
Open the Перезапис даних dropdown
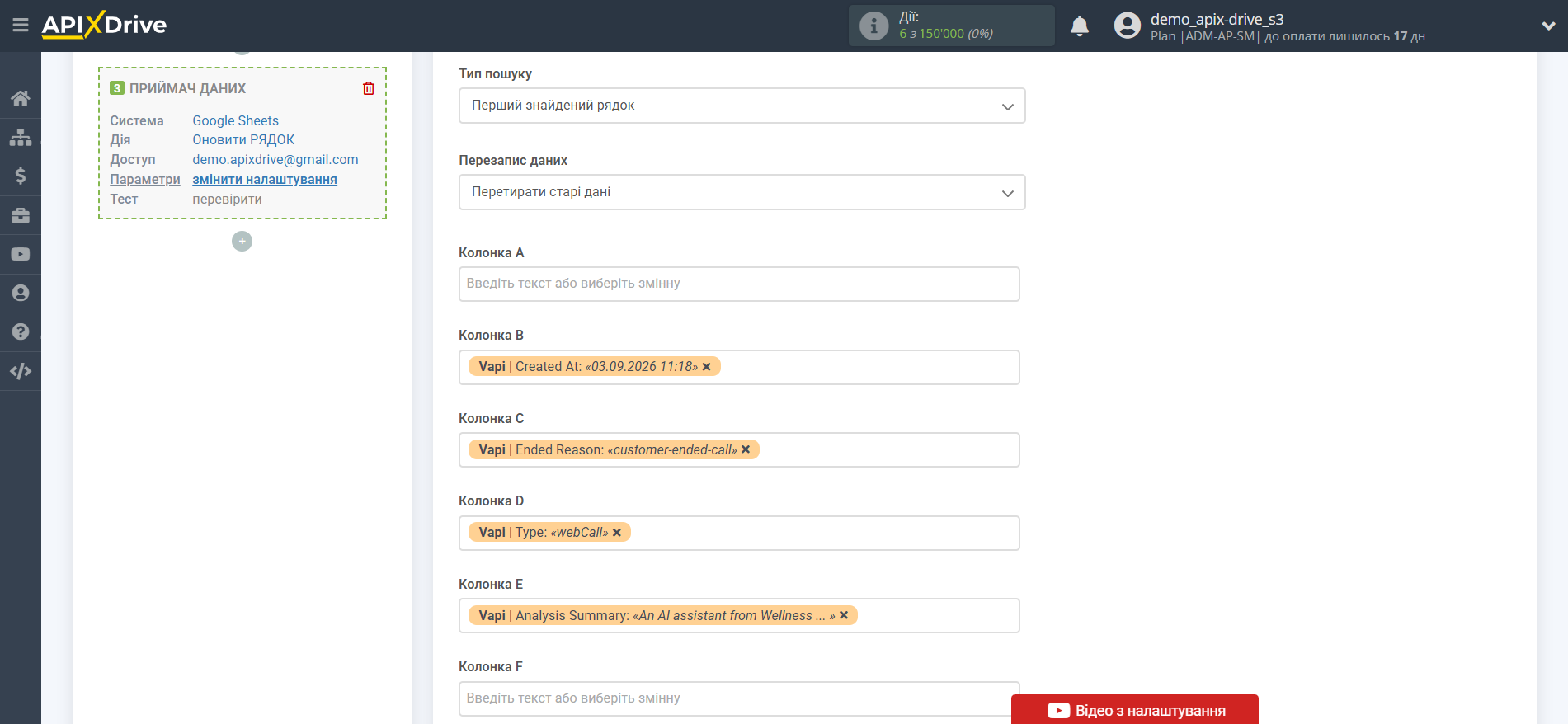(742, 192)
